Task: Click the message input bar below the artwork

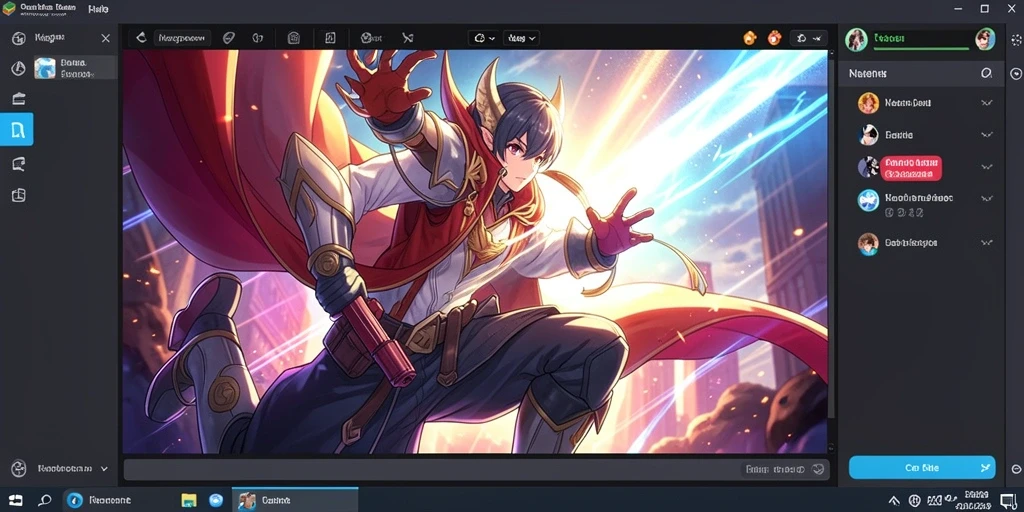Action: click(476, 470)
